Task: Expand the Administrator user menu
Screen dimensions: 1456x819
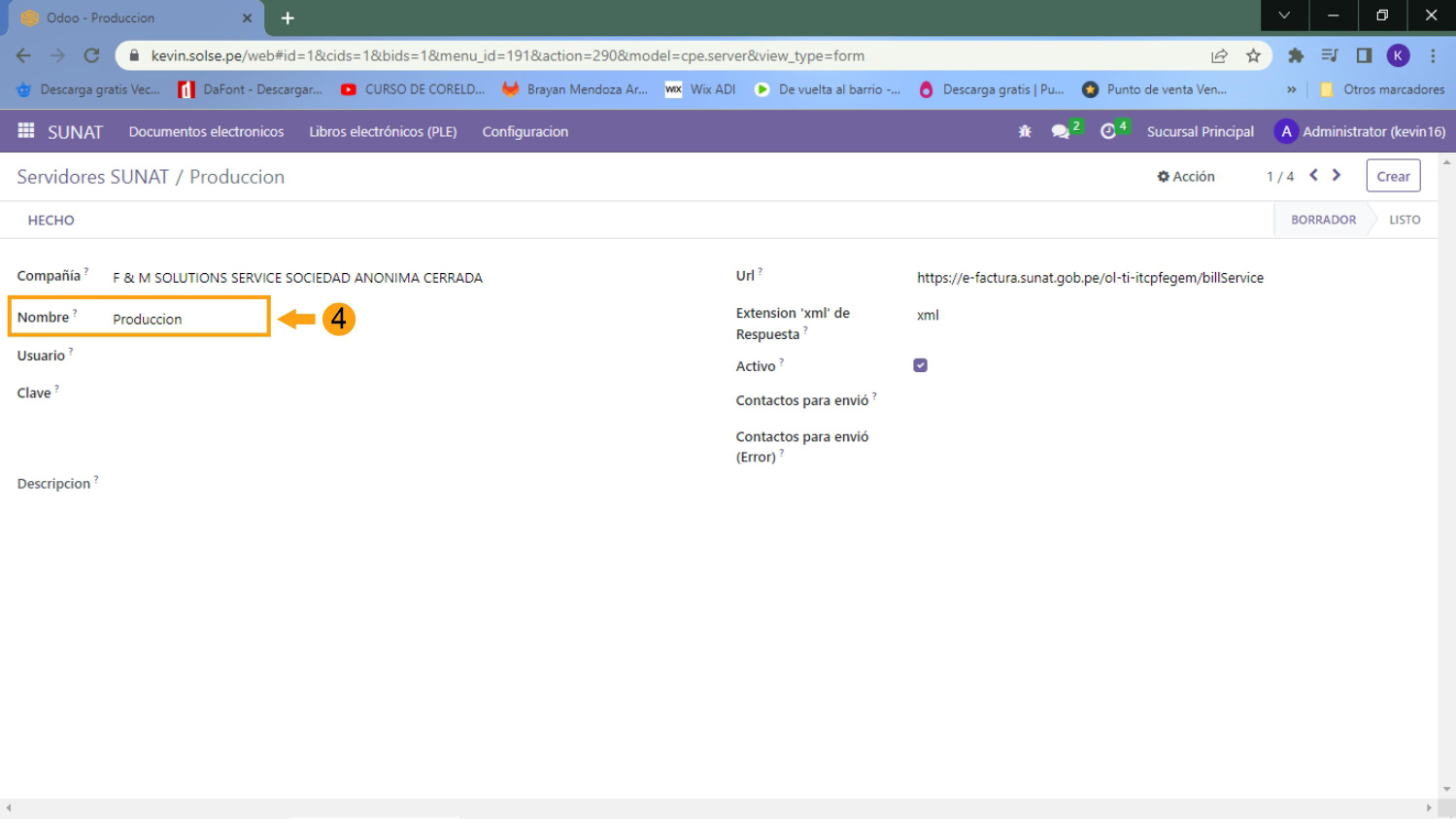Action: 1360,131
